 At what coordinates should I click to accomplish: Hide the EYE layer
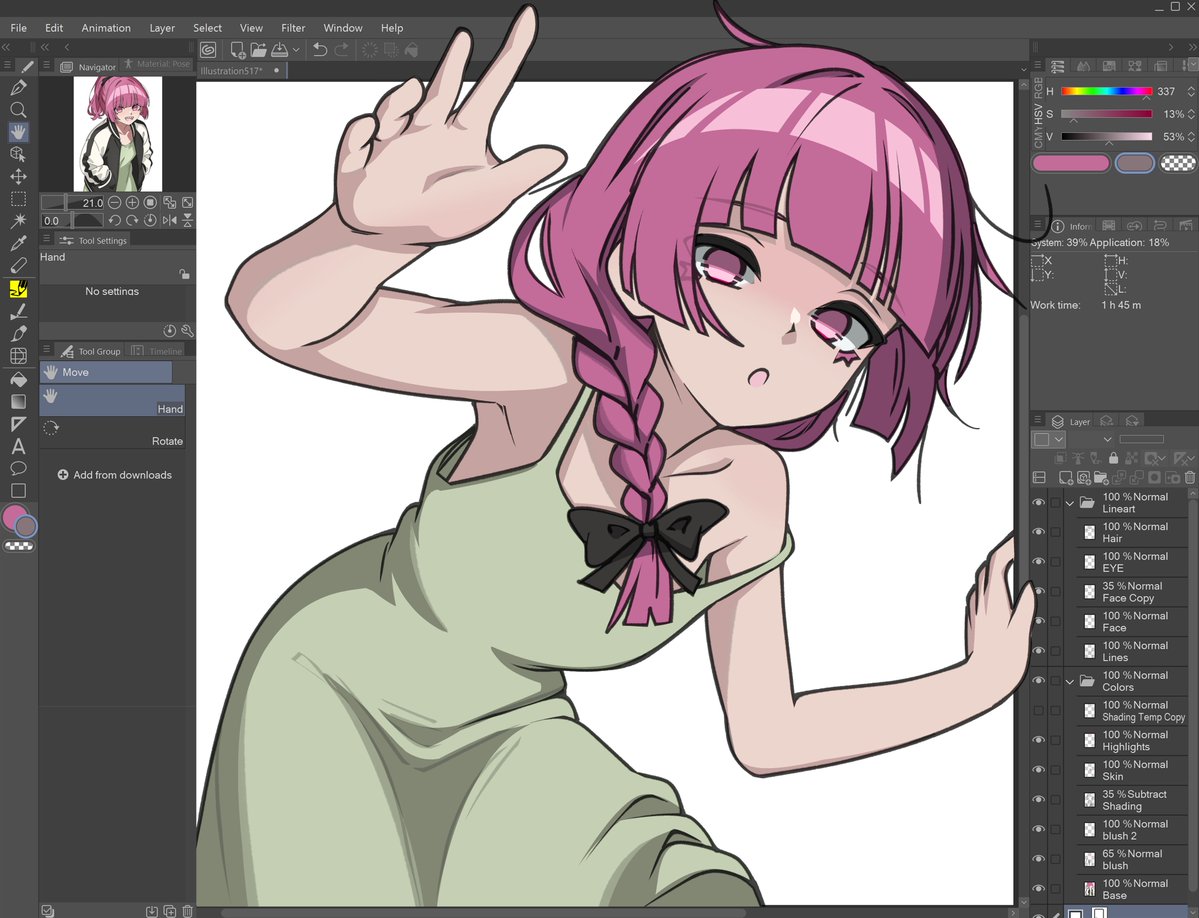tap(1038, 563)
